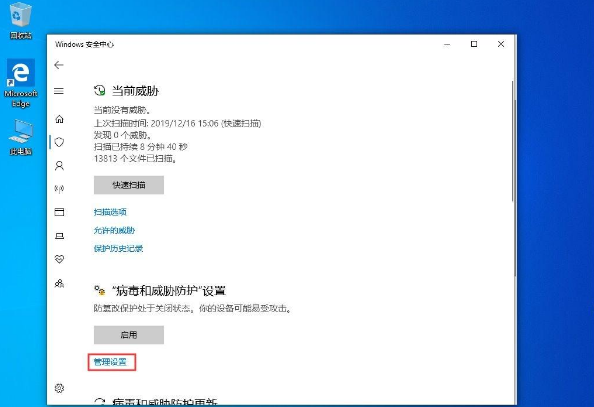Click 快速扫描 button

129,185
